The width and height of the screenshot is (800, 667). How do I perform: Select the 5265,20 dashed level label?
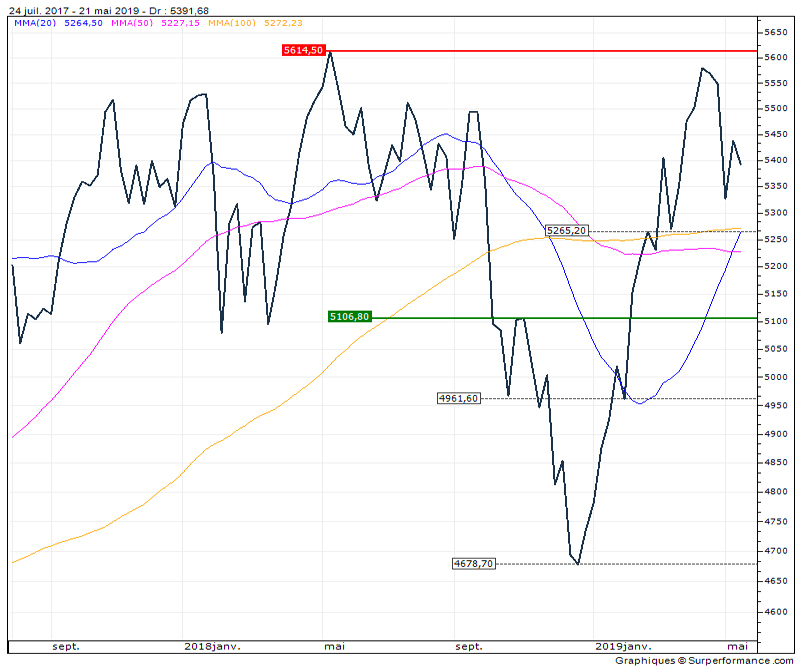(566, 231)
